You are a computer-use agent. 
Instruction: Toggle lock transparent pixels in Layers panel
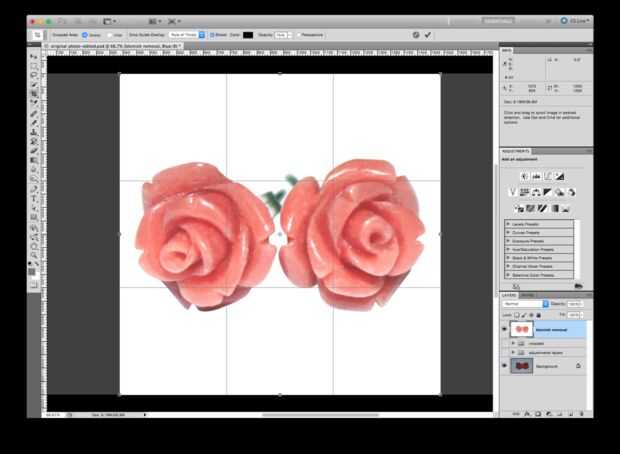pyautogui.click(x=517, y=315)
